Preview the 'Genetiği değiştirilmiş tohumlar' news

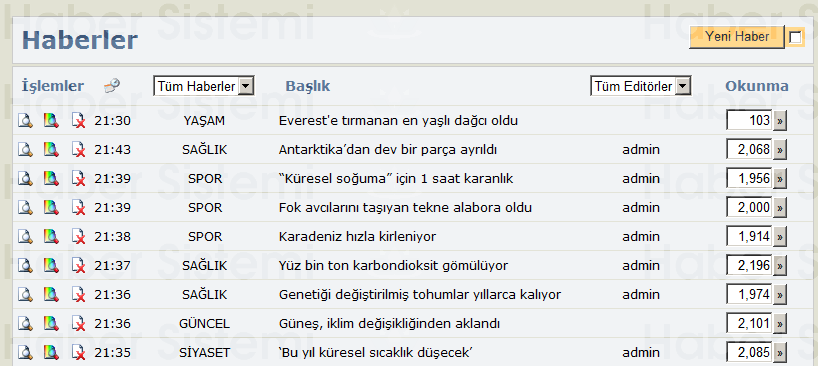(25, 295)
